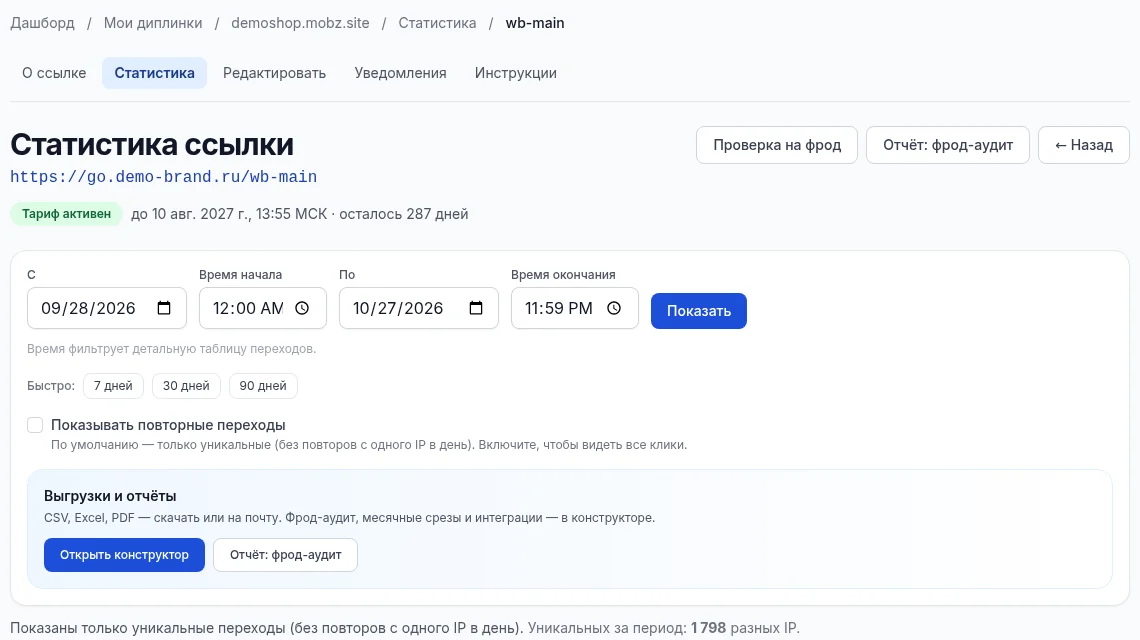Enable showing repeated clicks checkbox
The width and height of the screenshot is (1140, 640).
pos(35,425)
